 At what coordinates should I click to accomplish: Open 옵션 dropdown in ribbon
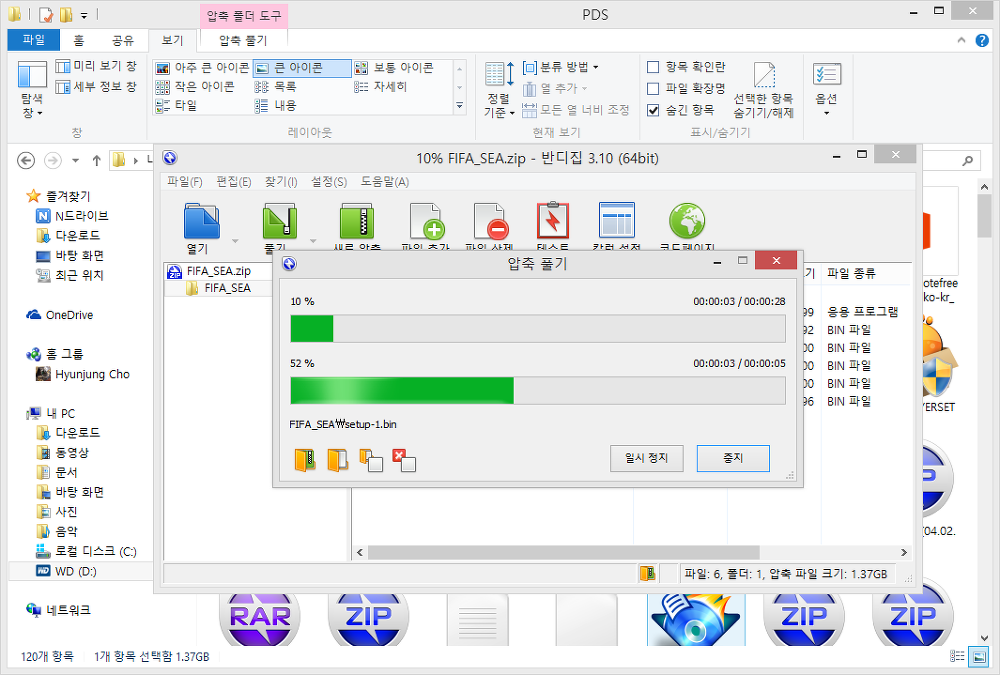coord(827,89)
